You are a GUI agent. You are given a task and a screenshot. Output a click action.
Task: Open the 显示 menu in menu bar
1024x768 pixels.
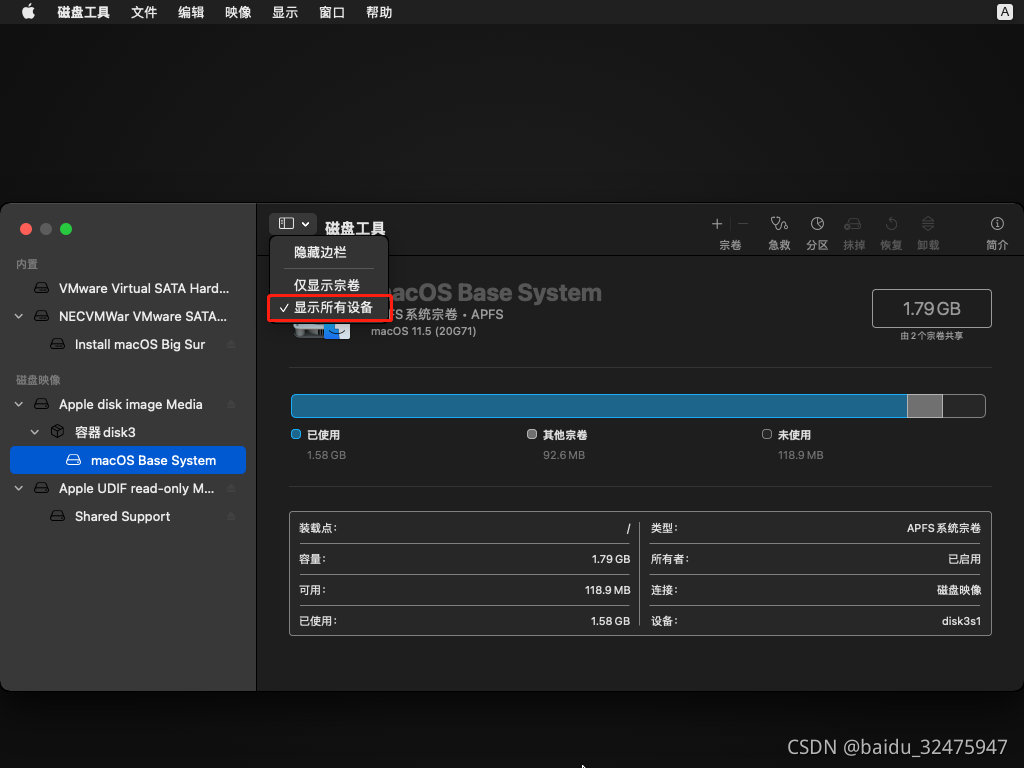coord(285,12)
